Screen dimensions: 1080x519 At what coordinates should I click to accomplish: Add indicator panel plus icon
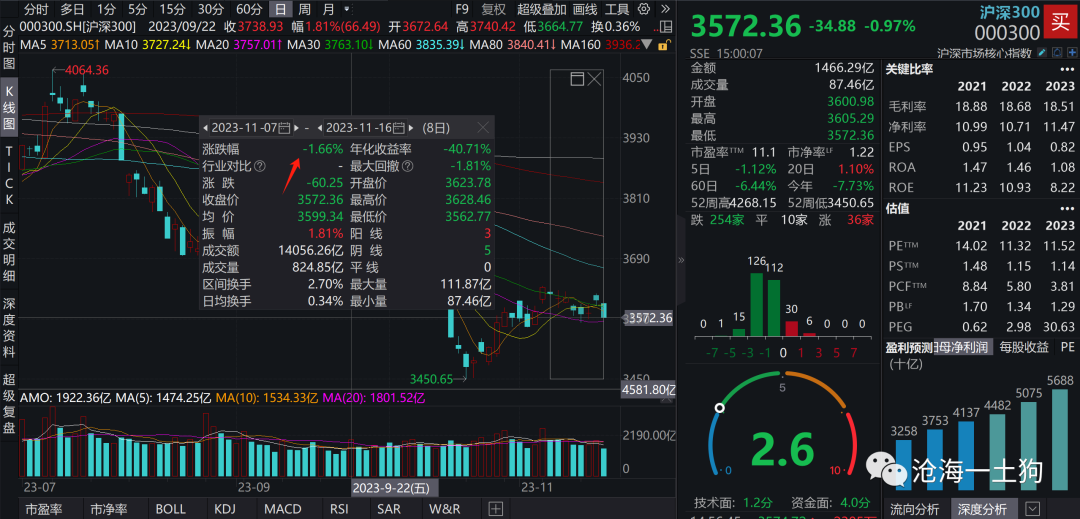pos(495,509)
